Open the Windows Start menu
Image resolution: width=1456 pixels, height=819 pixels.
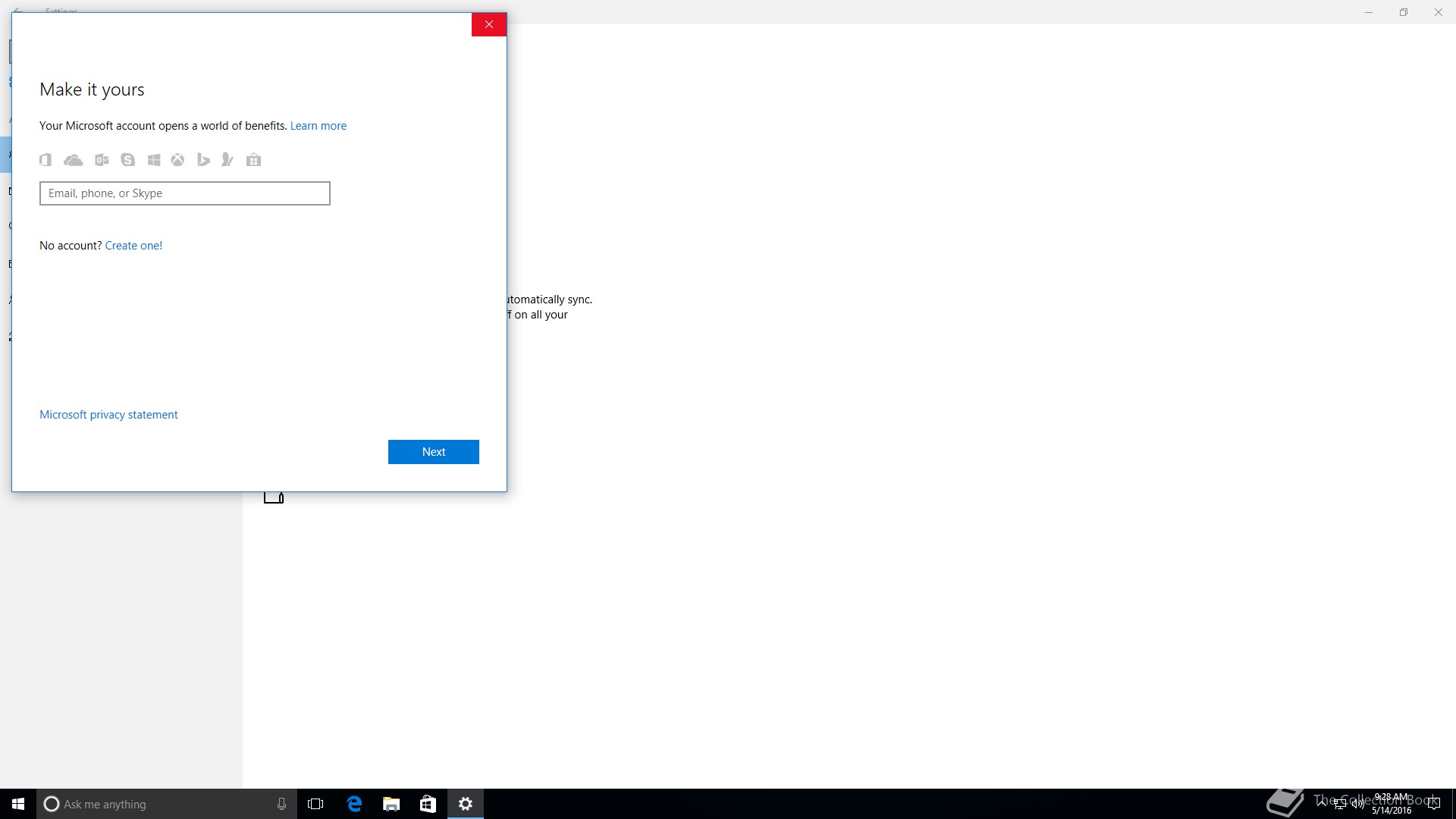pyautogui.click(x=18, y=804)
